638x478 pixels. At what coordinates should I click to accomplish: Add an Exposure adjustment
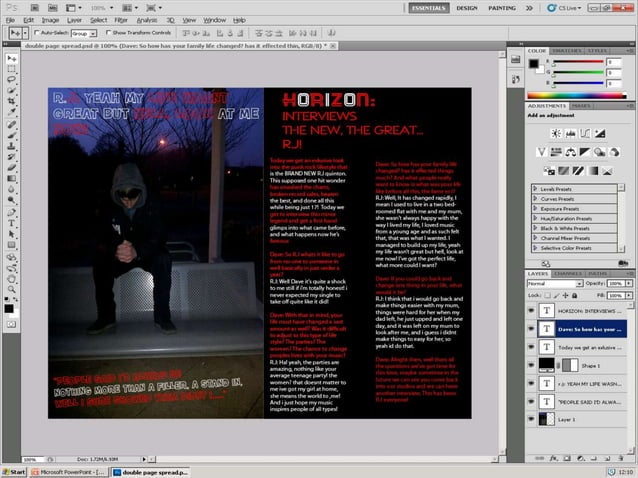pos(600,133)
